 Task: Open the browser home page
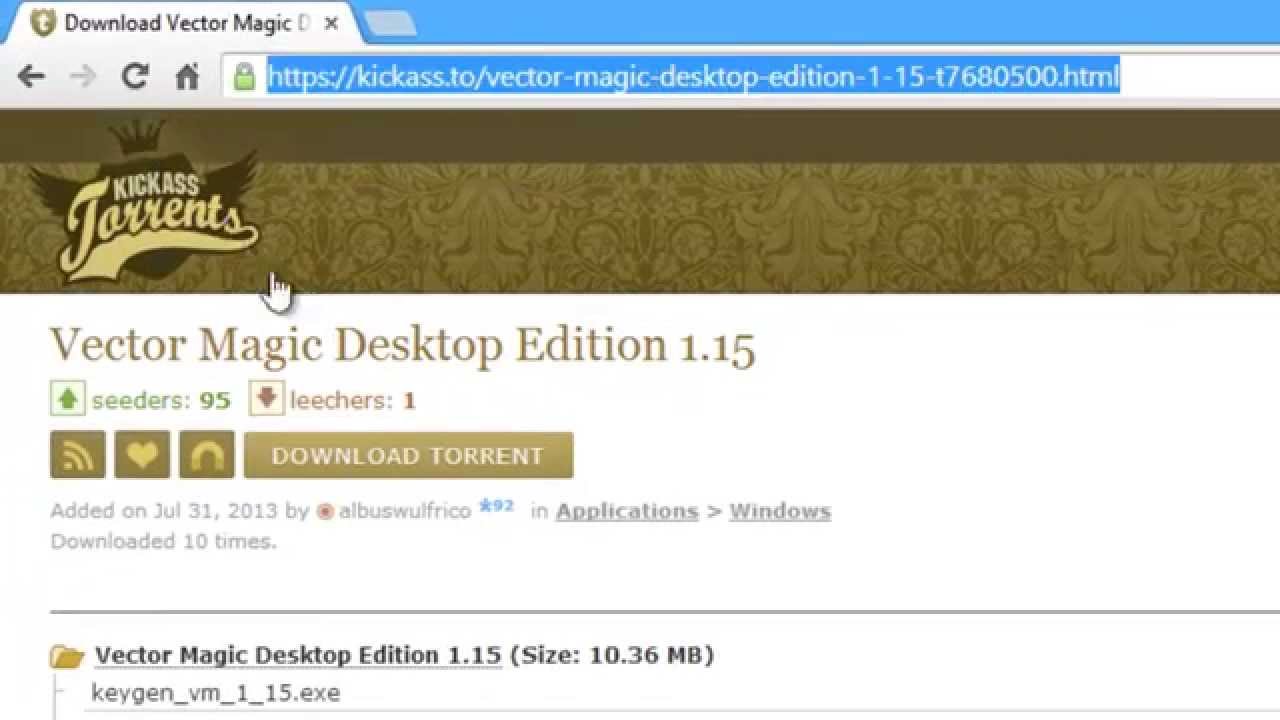tap(188, 75)
